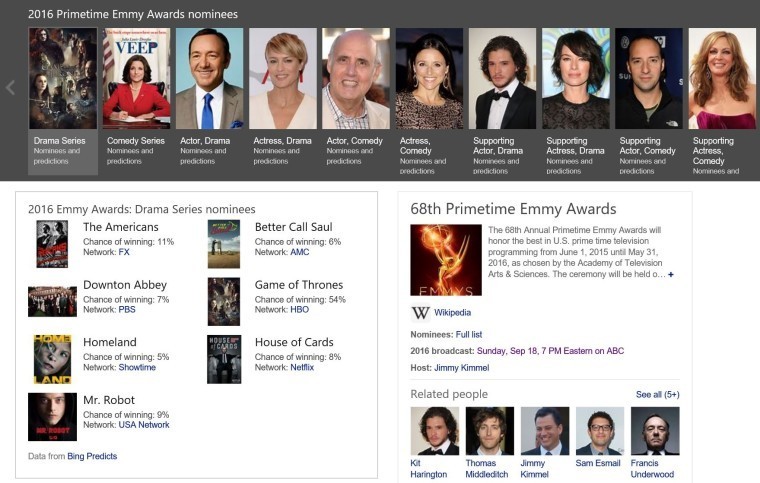Image resolution: width=760 pixels, height=483 pixels.
Task: Click the Supporting Actress, Drama portrait photo
Action: click(575, 78)
